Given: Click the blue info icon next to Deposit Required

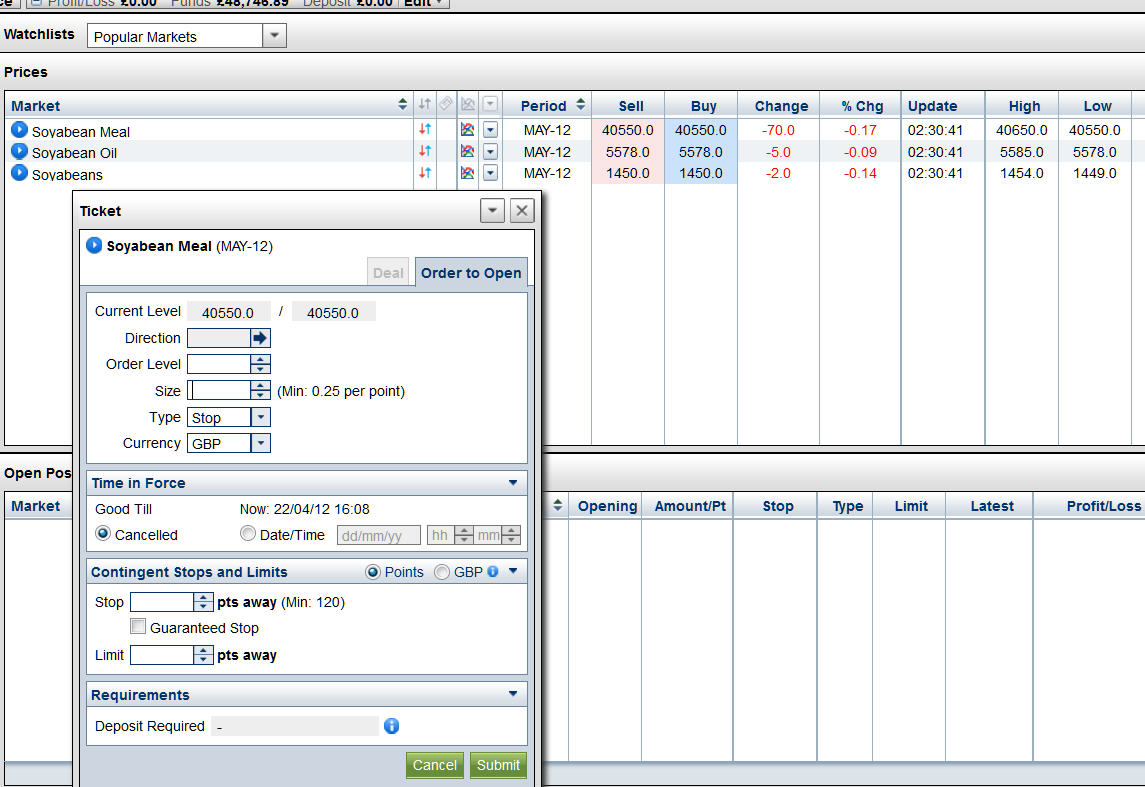Looking at the screenshot, I should 392,726.
